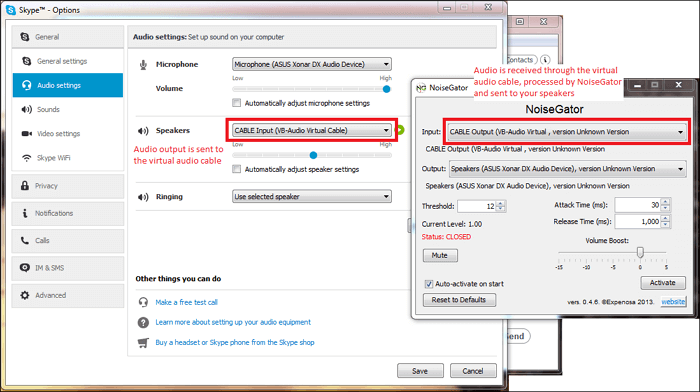Click the speaker icon beside Speakers label
This screenshot has width=700, height=392.
(x=143, y=130)
